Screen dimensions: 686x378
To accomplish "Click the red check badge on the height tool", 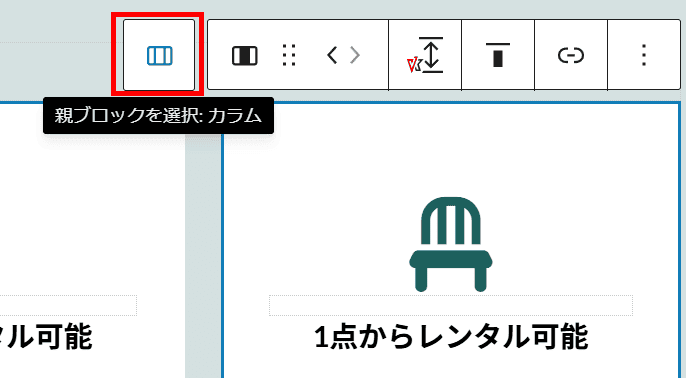I will (413, 66).
